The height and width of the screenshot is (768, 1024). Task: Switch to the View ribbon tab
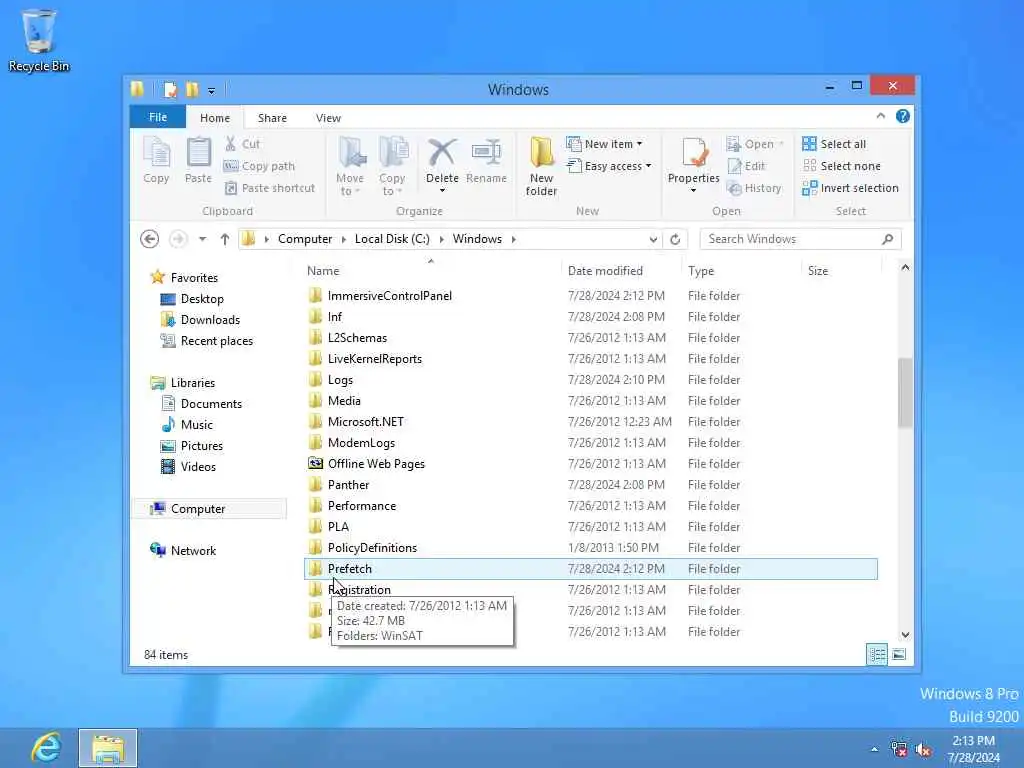pos(328,118)
